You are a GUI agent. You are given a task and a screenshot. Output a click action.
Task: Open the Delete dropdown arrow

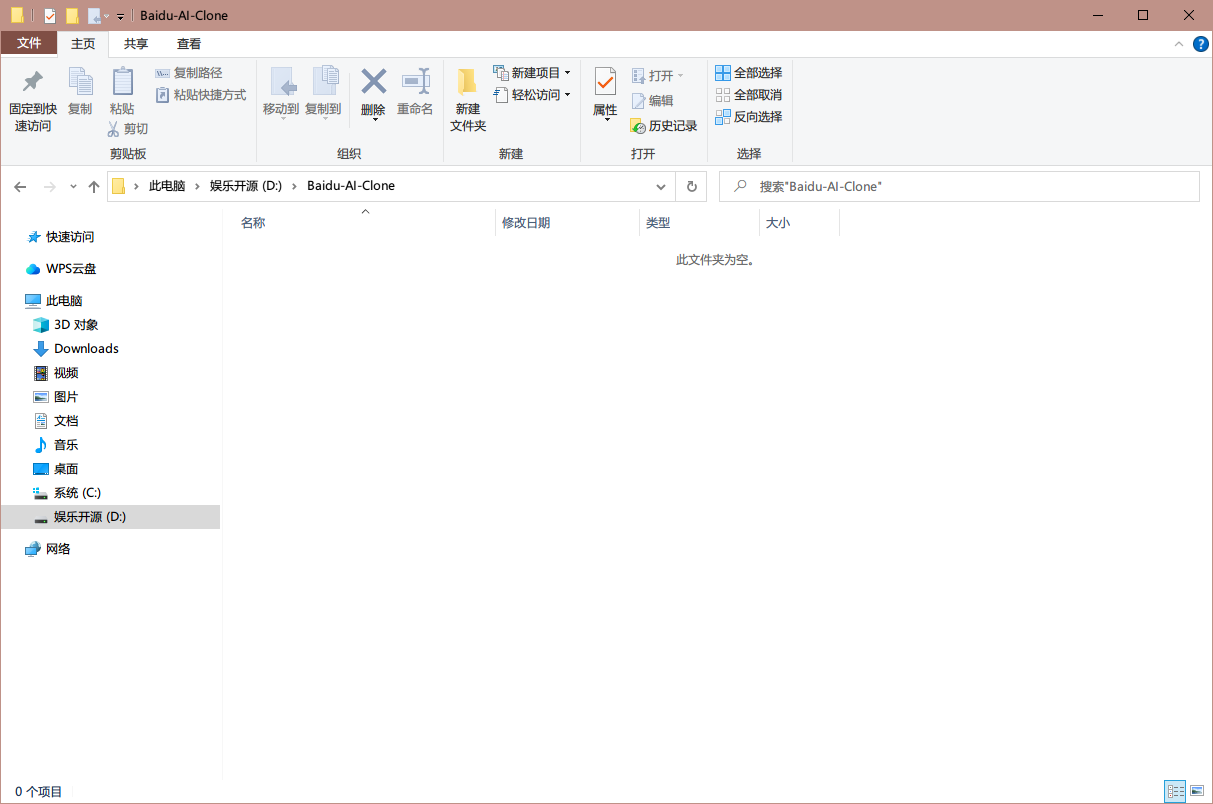[x=374, y=119]
